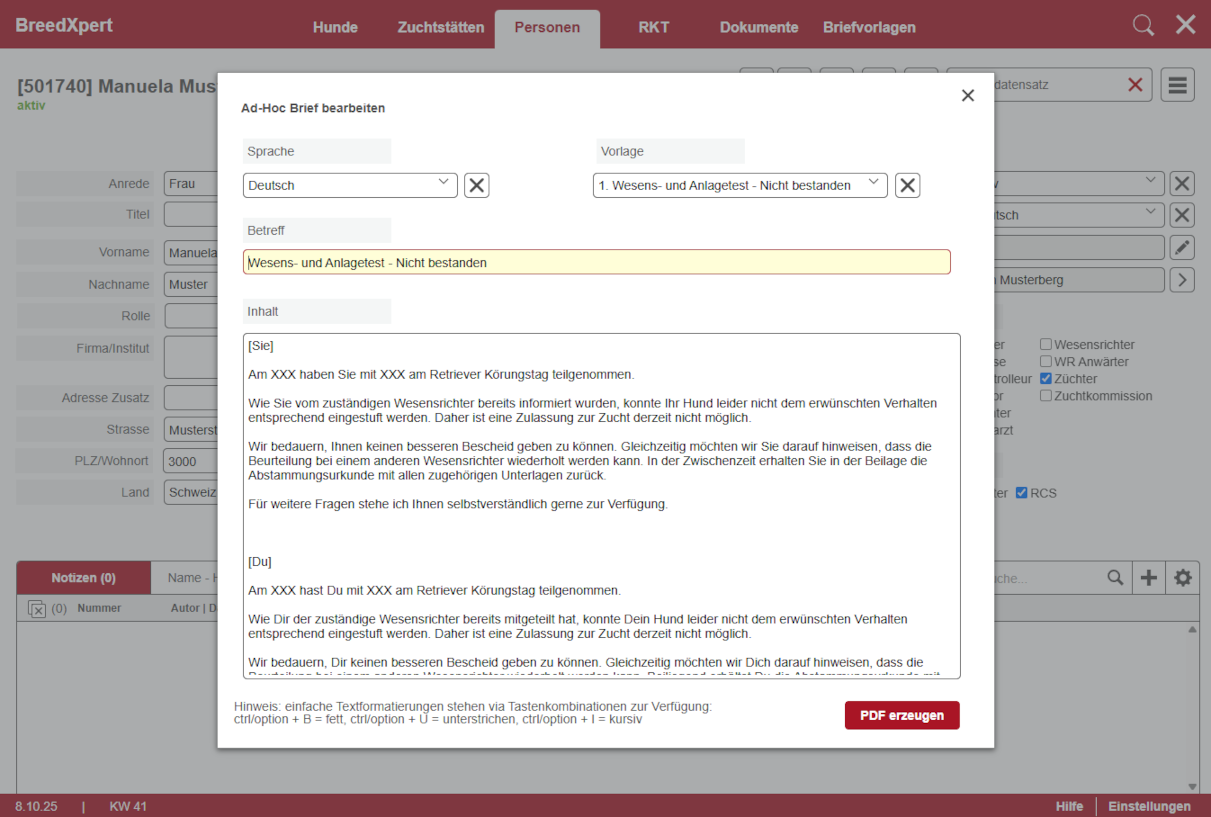Click the pencil edit icon
The width and height of the screenshot is (1211, 817).
tap(1182, 247)
